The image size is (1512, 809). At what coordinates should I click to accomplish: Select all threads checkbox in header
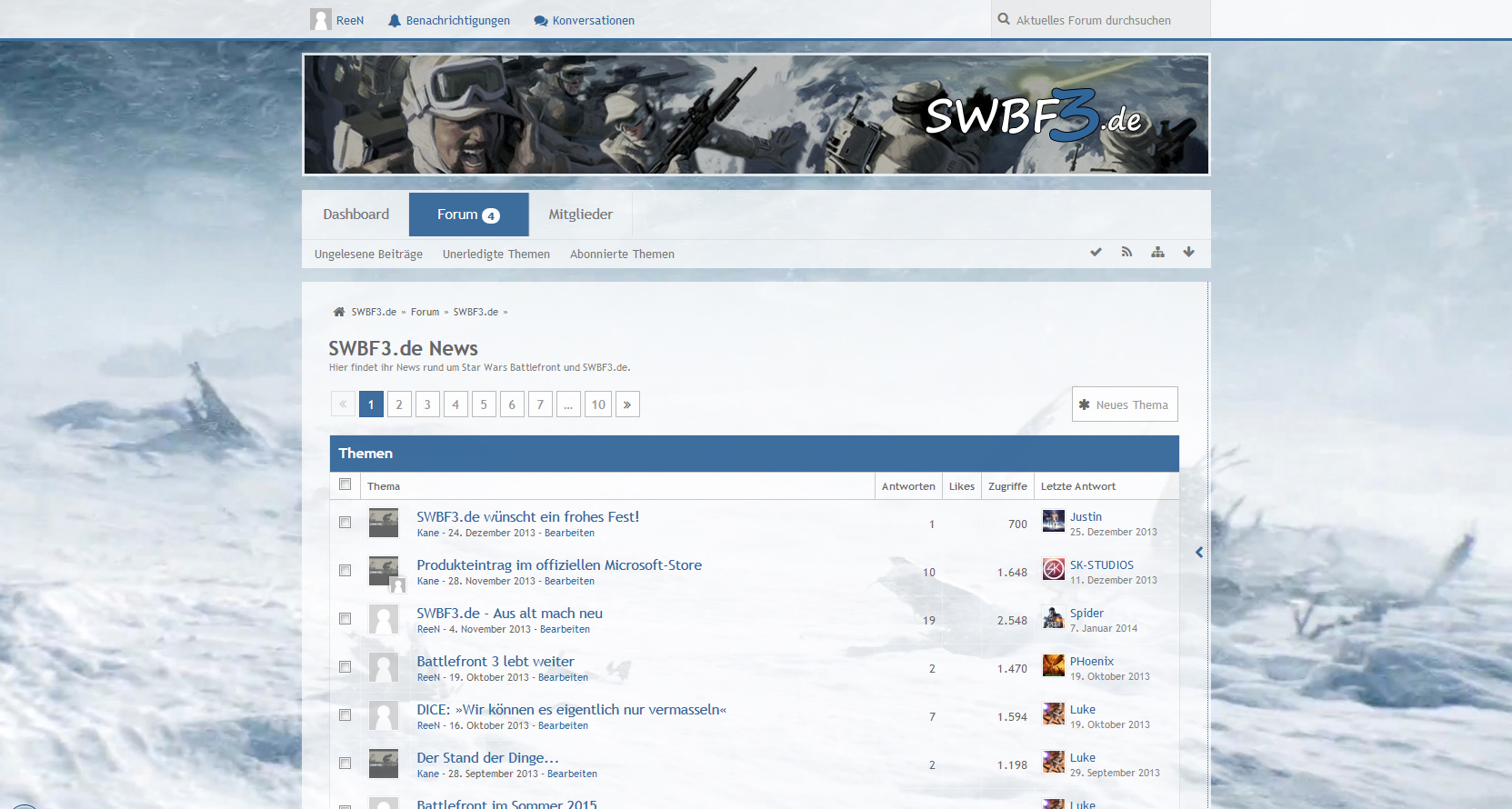click(345, 484)
